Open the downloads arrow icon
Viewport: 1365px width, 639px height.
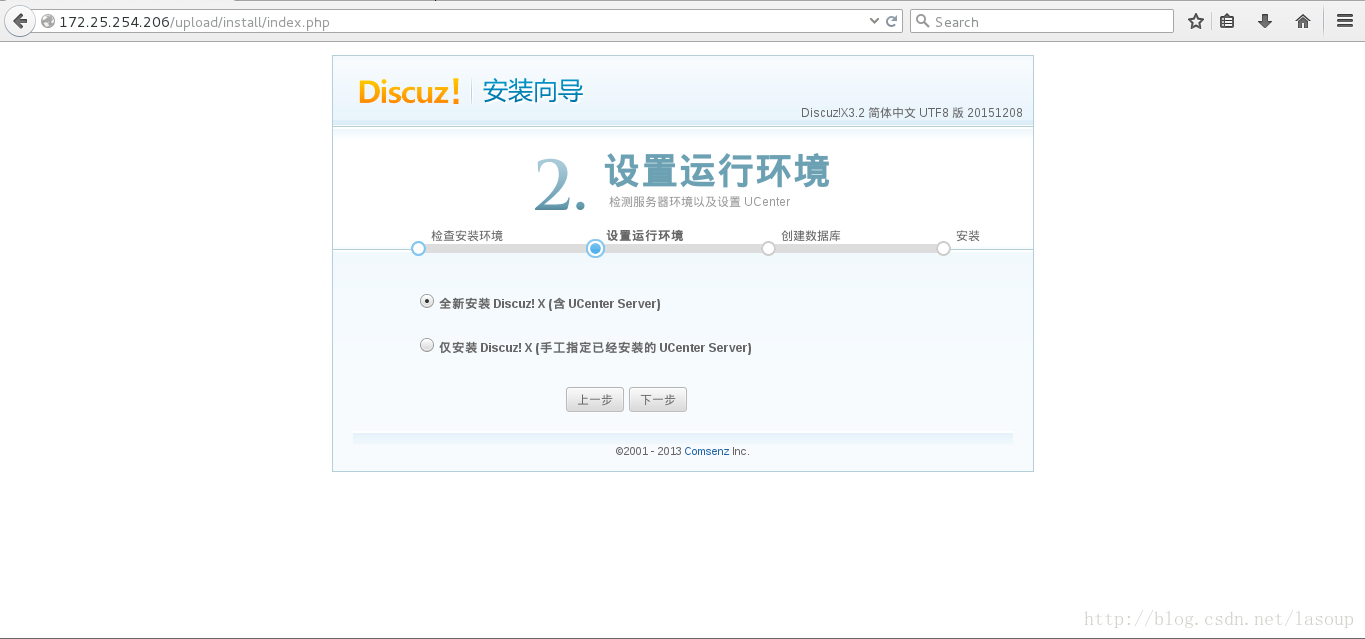1265,21
